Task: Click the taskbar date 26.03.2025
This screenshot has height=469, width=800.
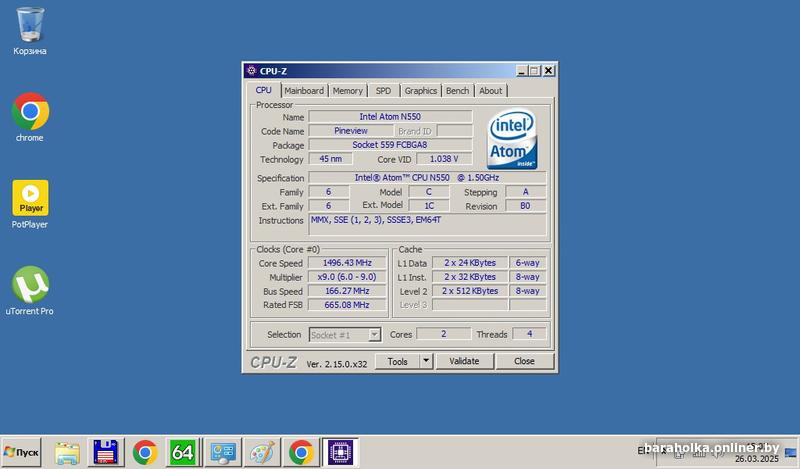Action: coord(757,459)
